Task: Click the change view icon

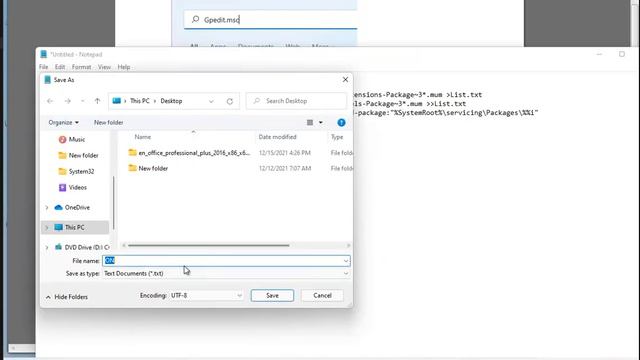Action: tap(310, 122)
